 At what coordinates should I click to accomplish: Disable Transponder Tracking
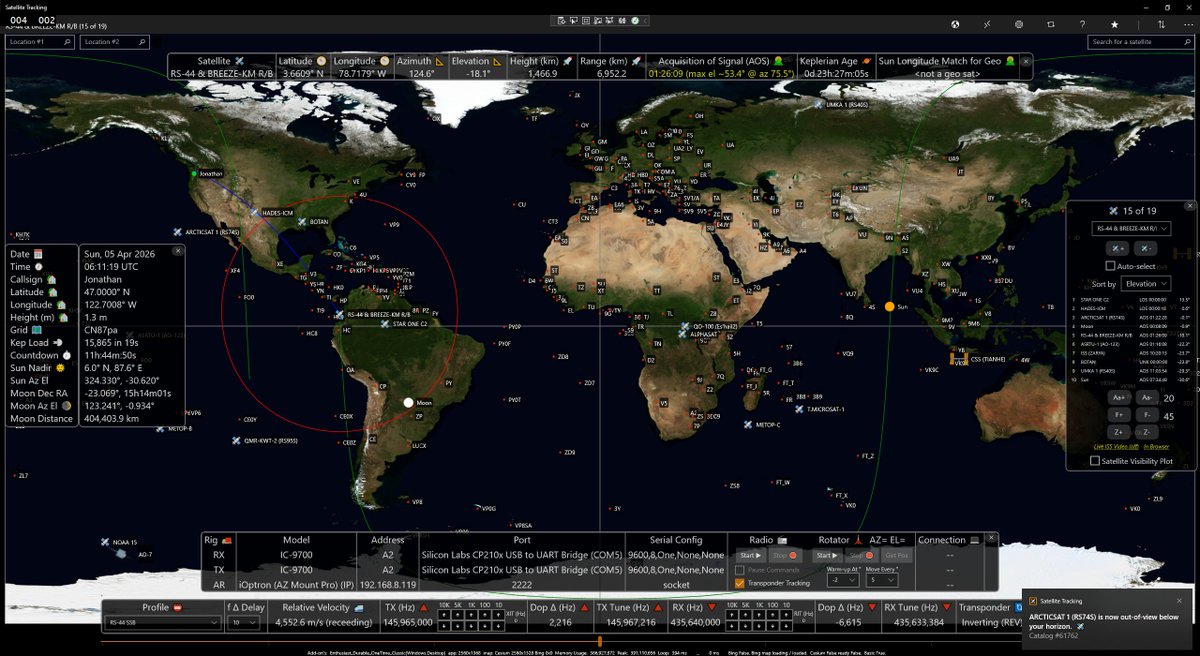click(x=739, y=583)
